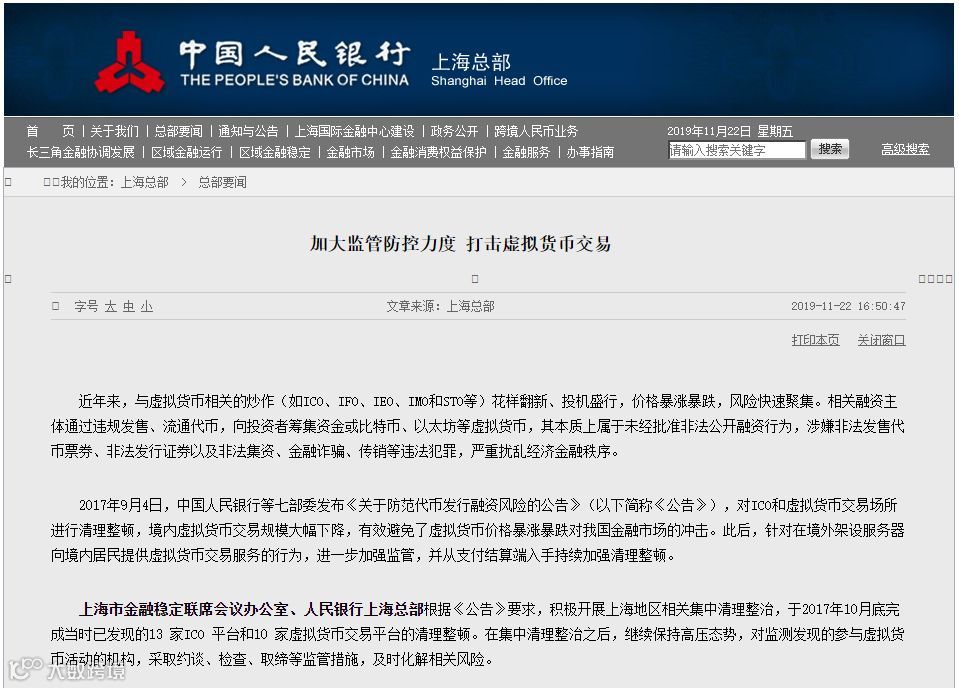The width and height of the screenshot is (959, 688).
Task: Click the 打印本页 print page link
Action: 815,340
